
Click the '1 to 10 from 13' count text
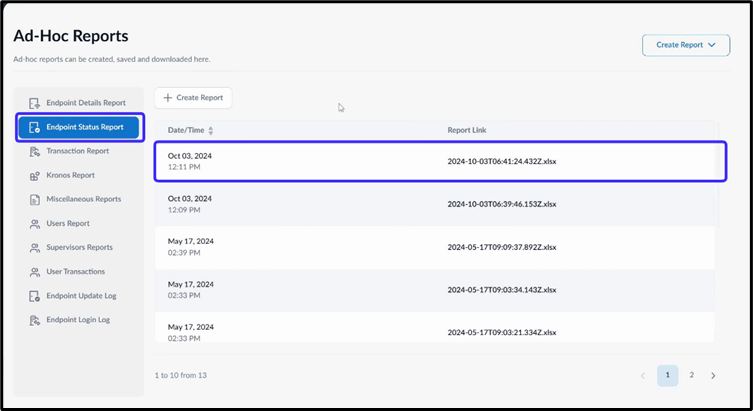(181, 375)
